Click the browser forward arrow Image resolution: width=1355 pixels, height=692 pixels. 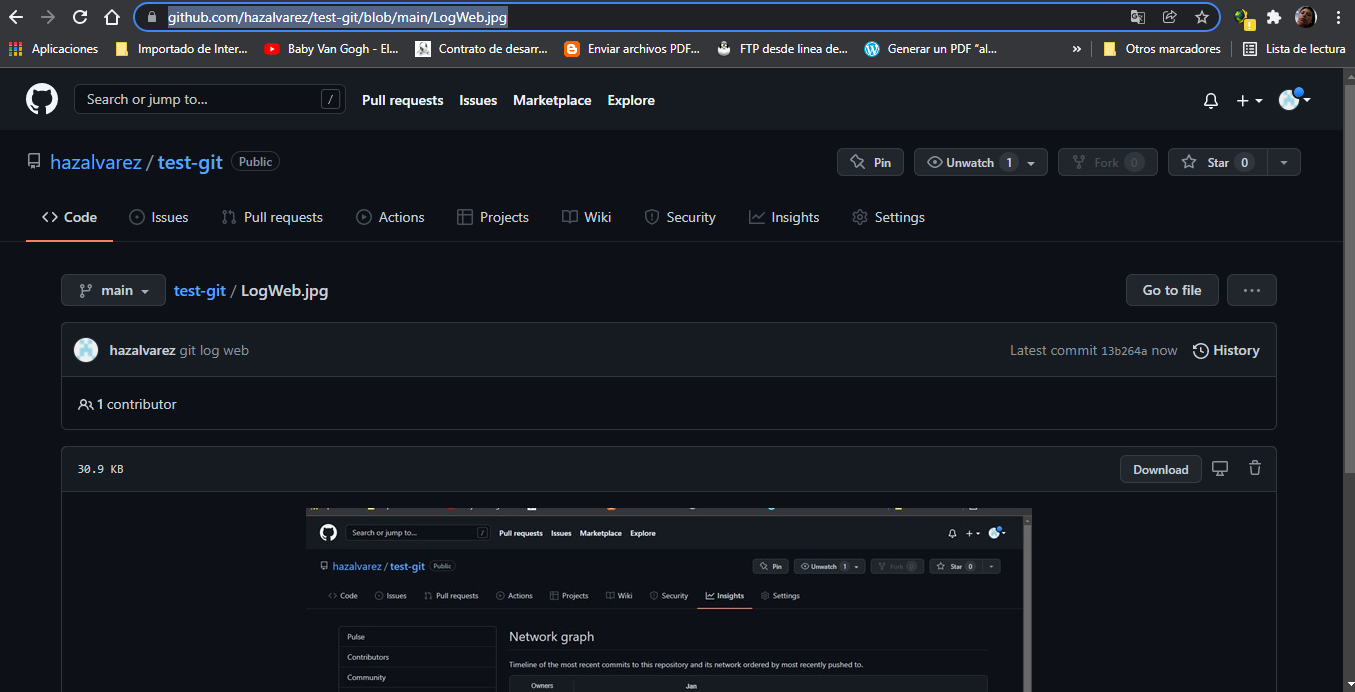point(48,17)
